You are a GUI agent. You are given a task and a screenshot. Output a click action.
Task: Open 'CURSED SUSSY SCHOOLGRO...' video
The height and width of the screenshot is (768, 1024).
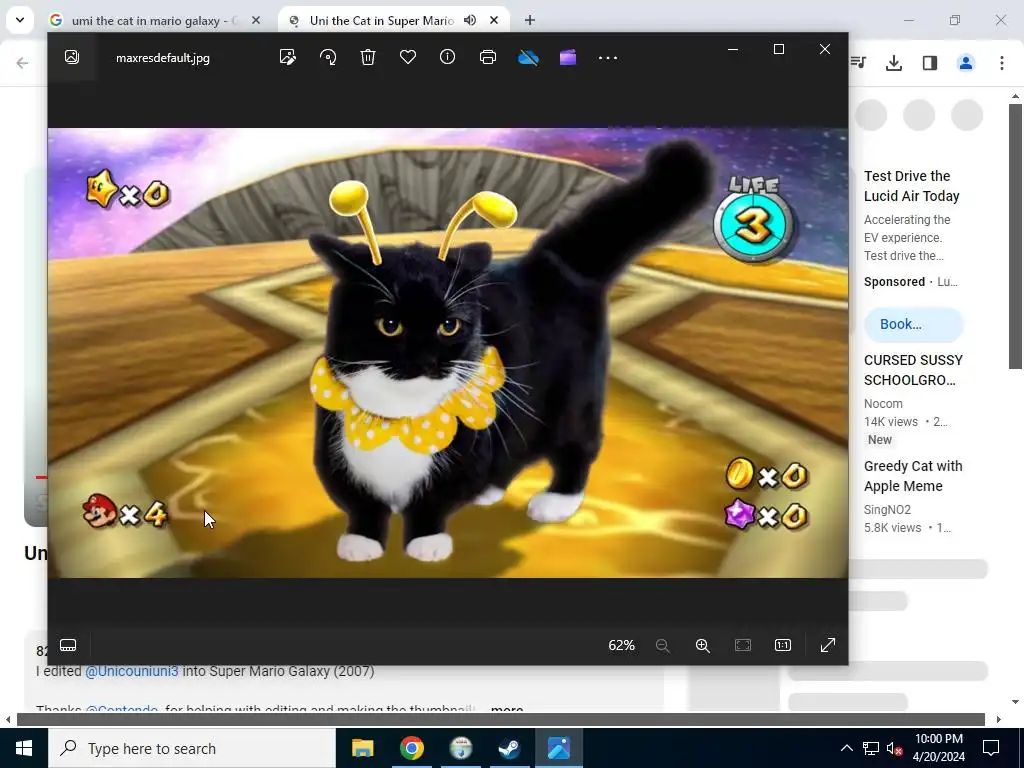(913, 370)
